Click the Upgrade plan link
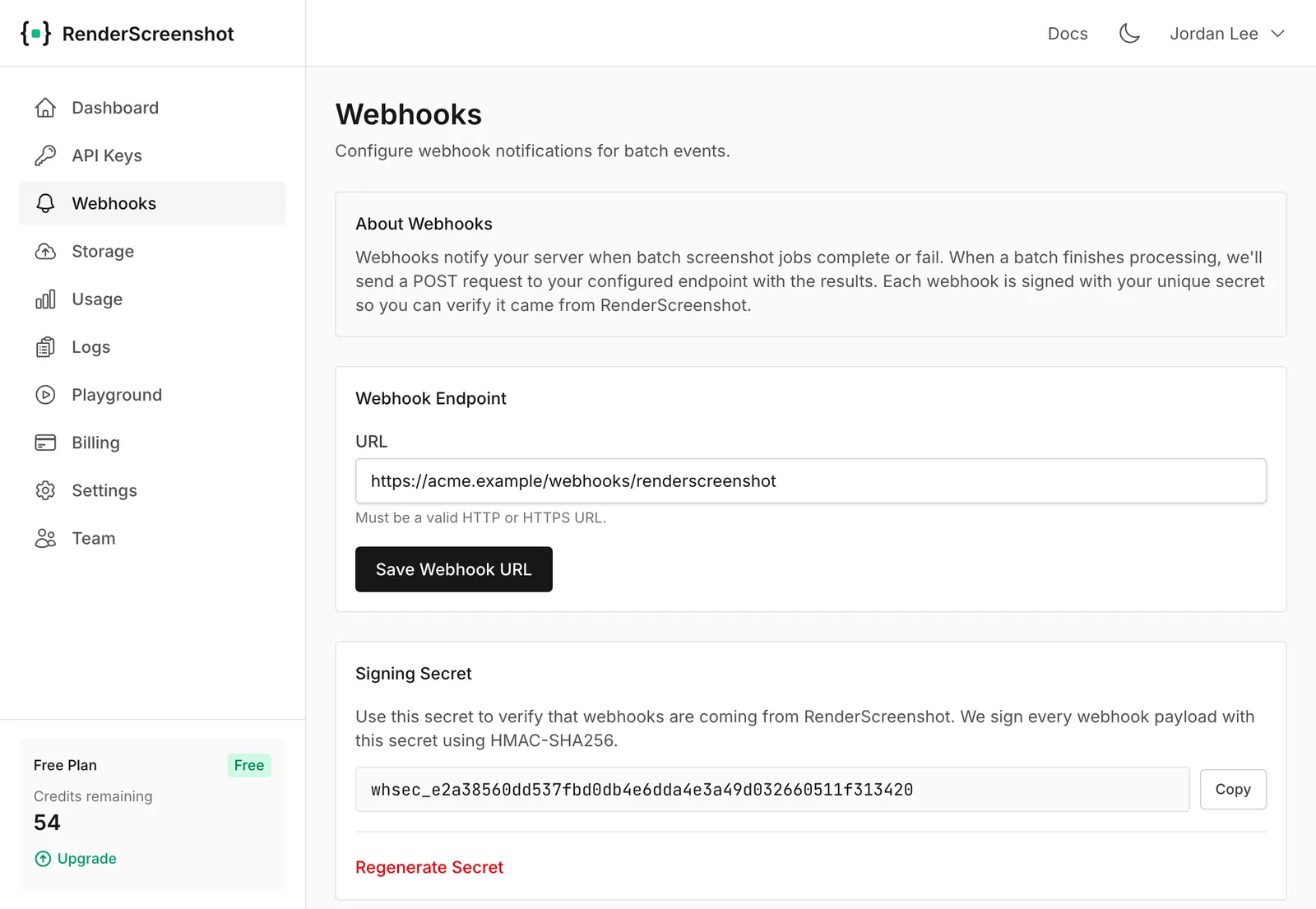 tap(76, 859)
